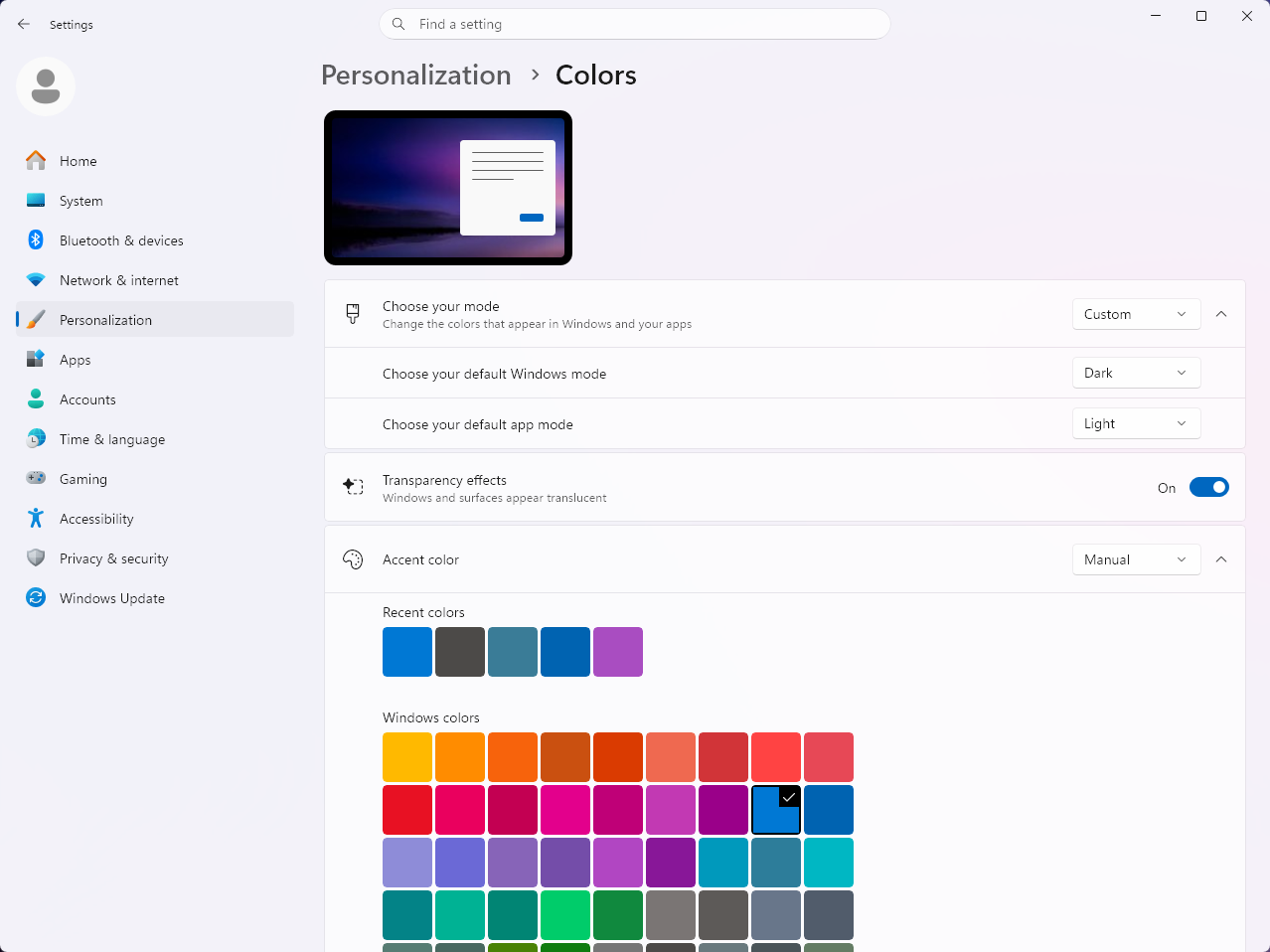Collapse the Choose your mode section chevron
The image size is (1270, 952).
(x=1221, y=314)
